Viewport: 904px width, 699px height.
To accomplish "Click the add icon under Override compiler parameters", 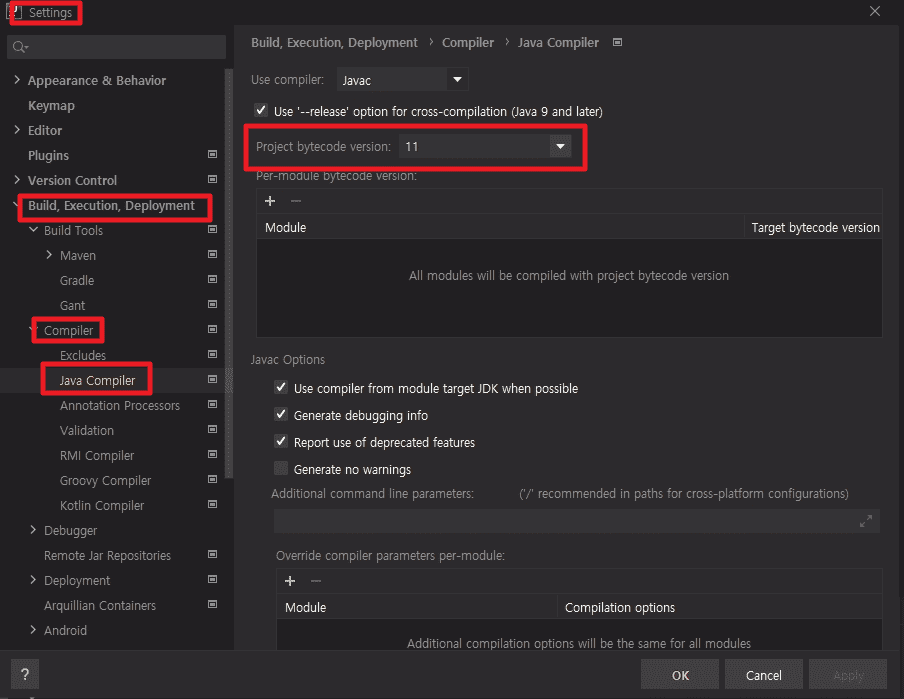I will click(290, 581).
